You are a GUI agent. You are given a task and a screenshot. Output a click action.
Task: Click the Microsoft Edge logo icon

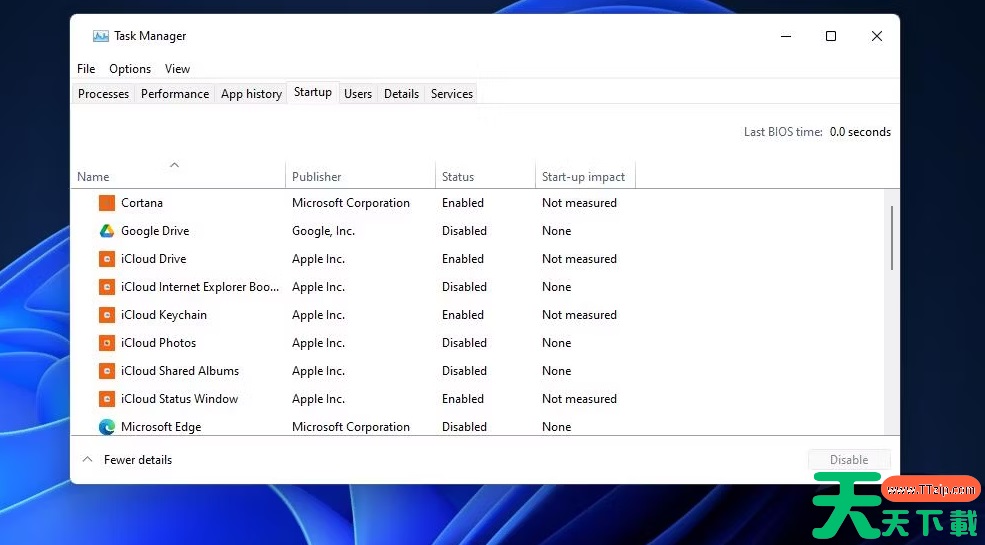[107, 427]
